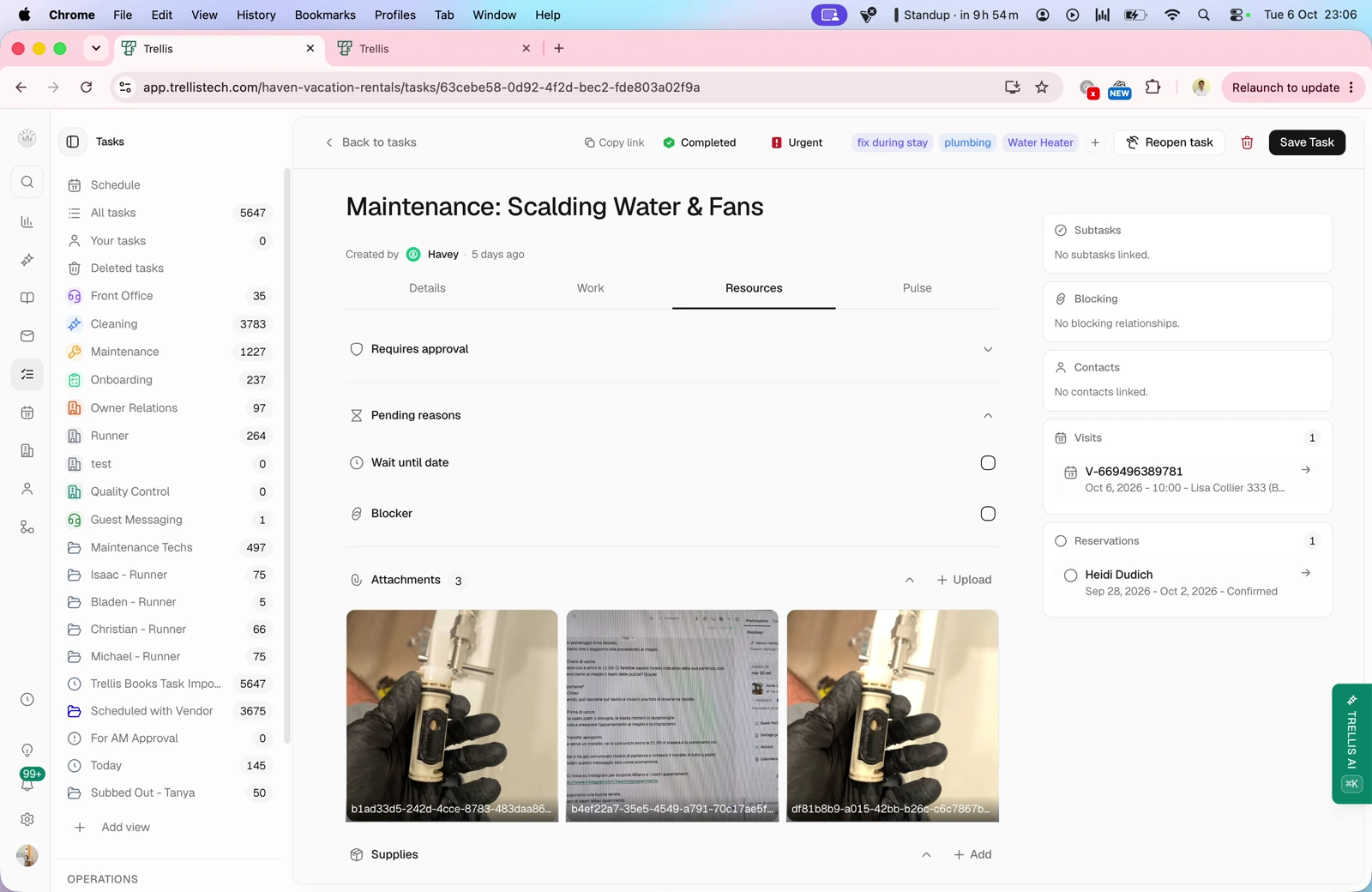This screenshot has height=892, width=1372.
Task: Add a new tag with the plus icon
Action: click(1095, 142)
